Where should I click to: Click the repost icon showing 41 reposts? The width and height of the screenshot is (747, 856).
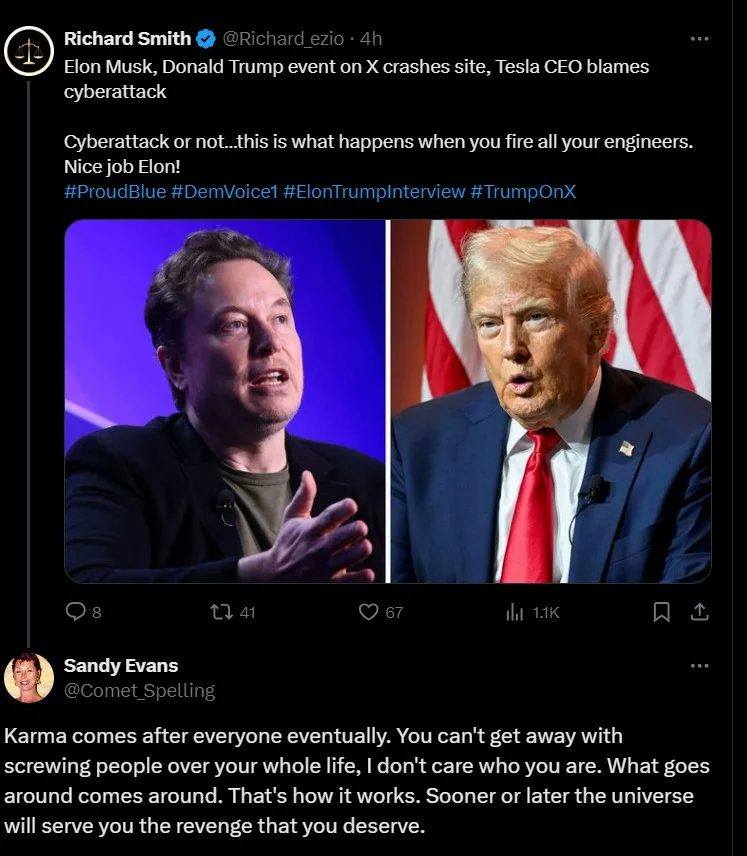click(222, 612)
